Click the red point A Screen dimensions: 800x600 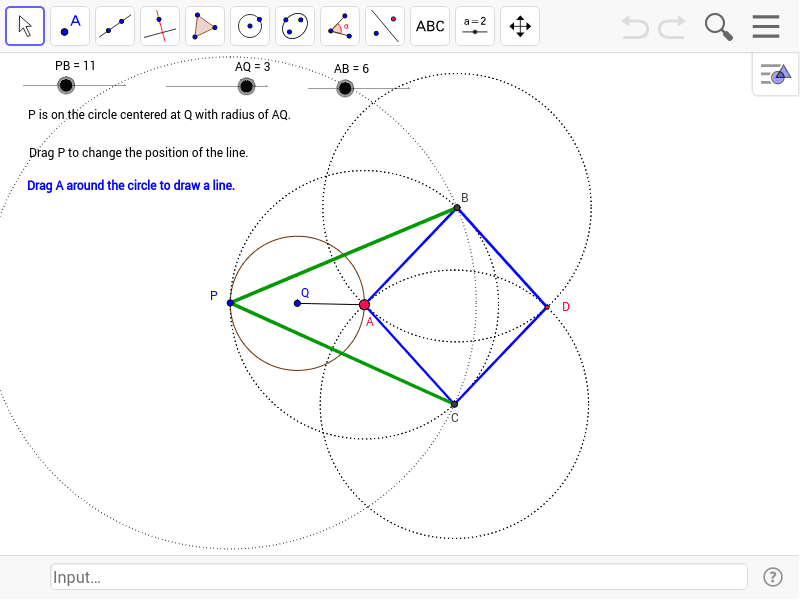(x=364, y=305)
